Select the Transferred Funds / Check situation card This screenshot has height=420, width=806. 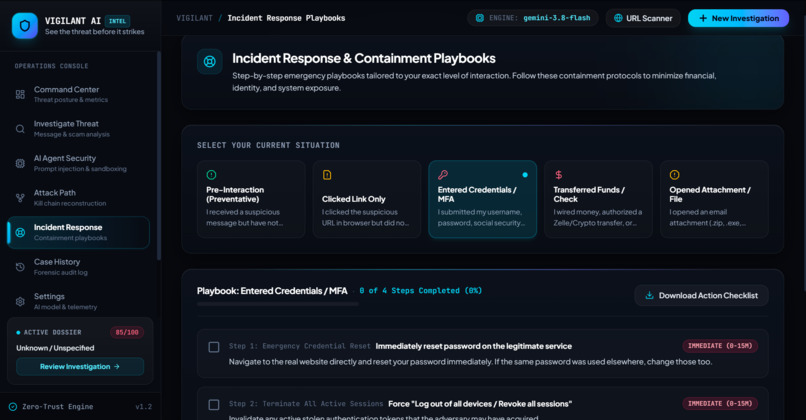tap(598, 199)
